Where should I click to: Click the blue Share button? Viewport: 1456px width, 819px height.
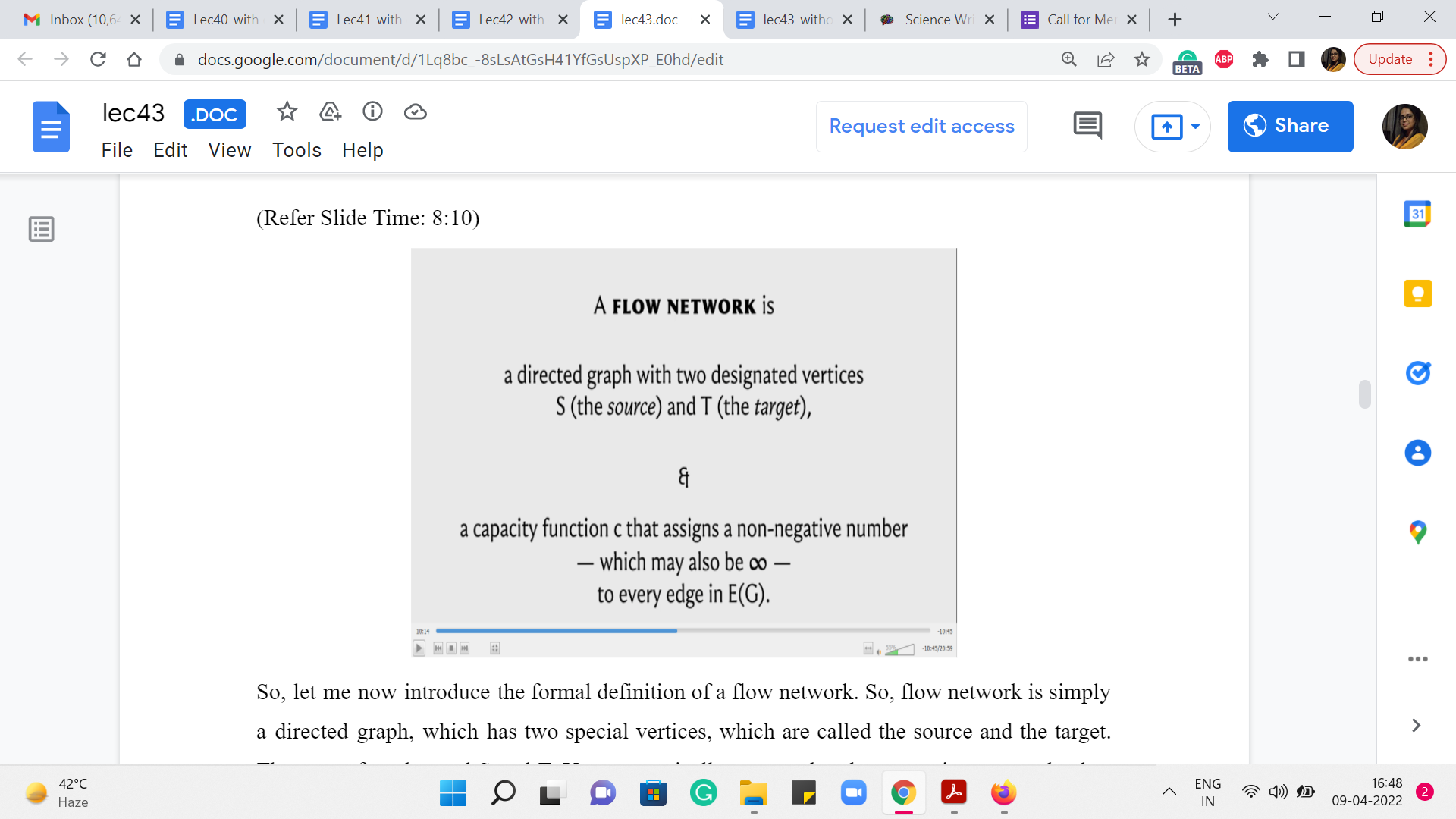pos(1290,127)
